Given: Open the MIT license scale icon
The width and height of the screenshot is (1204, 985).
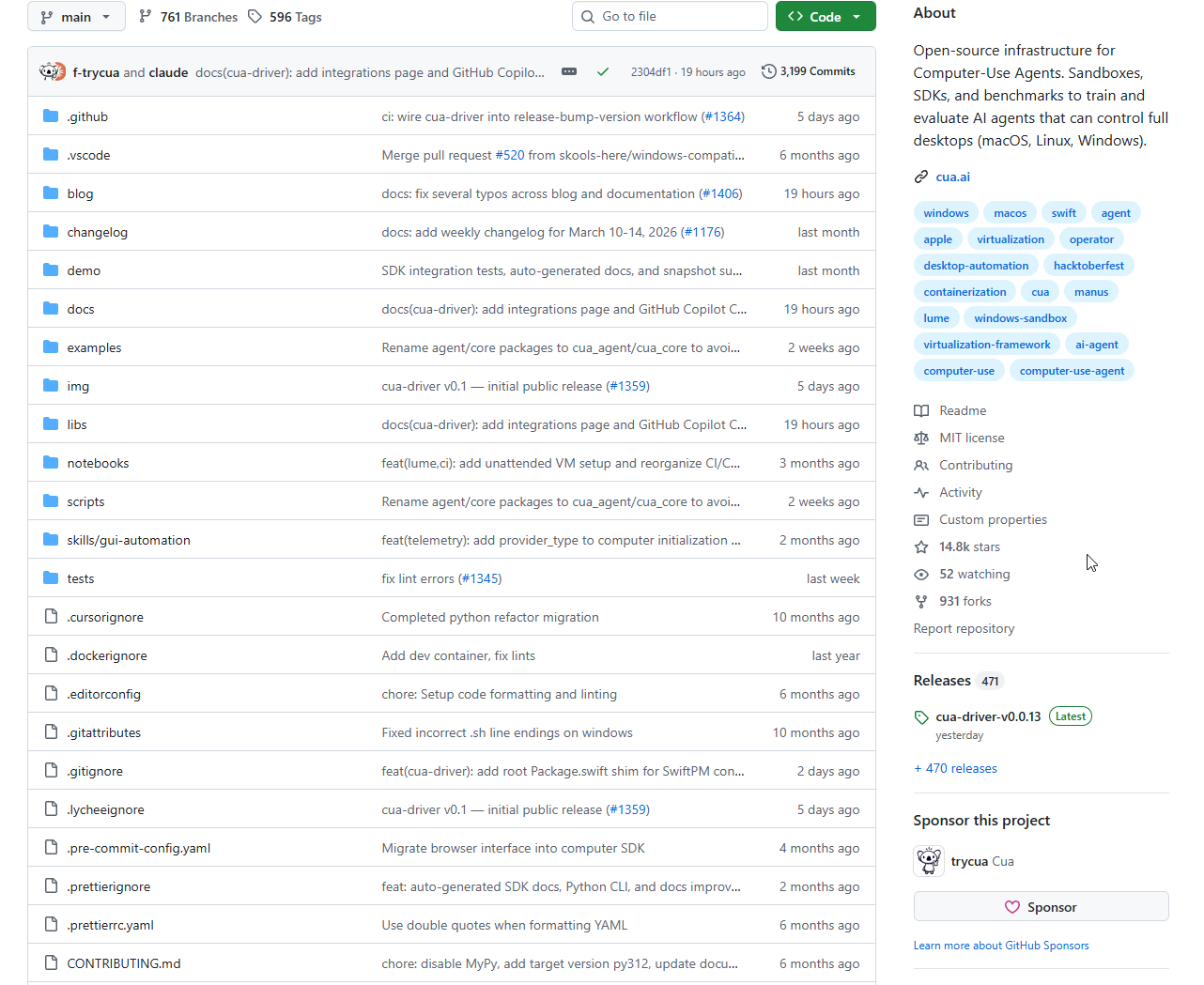Looking at the screenshot, I should pyautogui.click(x=921, y=438).
